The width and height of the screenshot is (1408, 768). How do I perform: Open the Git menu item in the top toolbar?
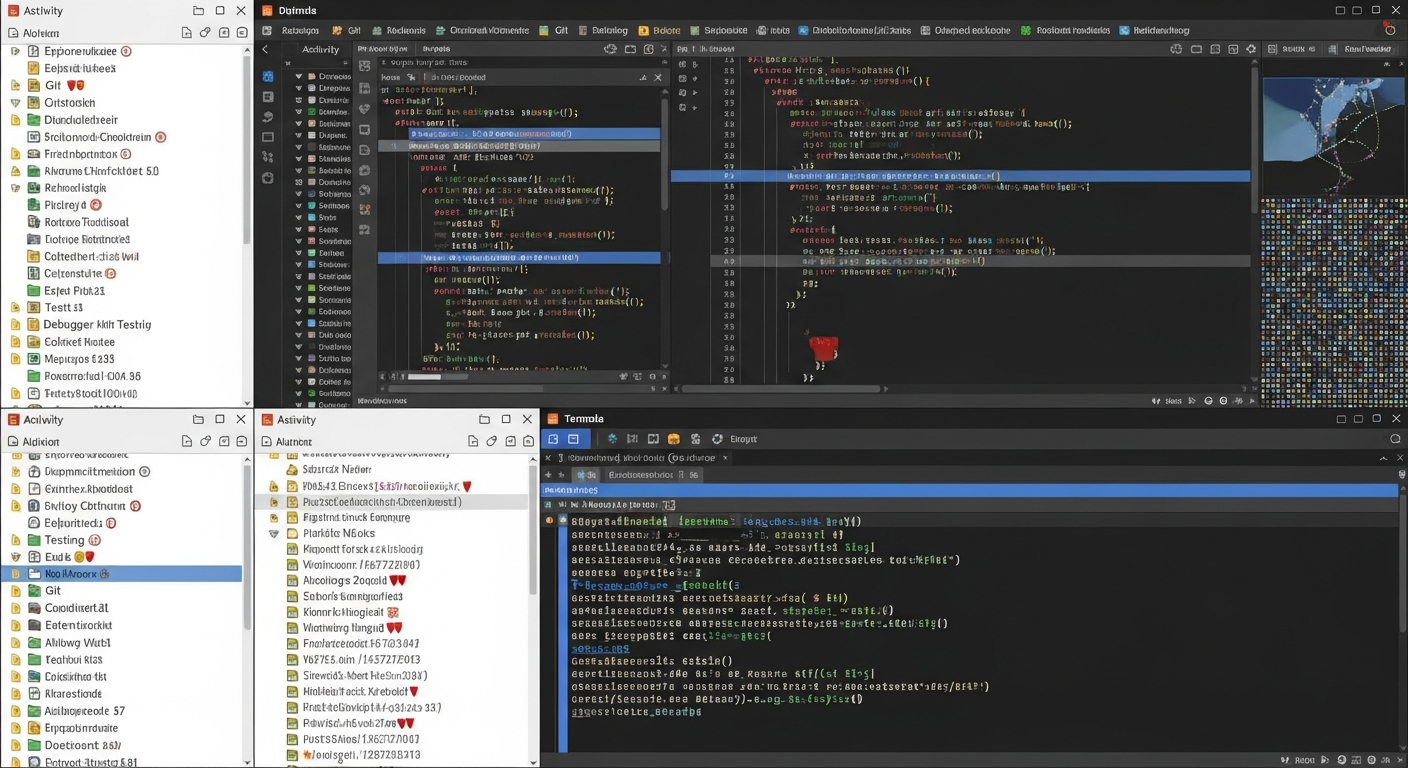[x=561, y=30]
